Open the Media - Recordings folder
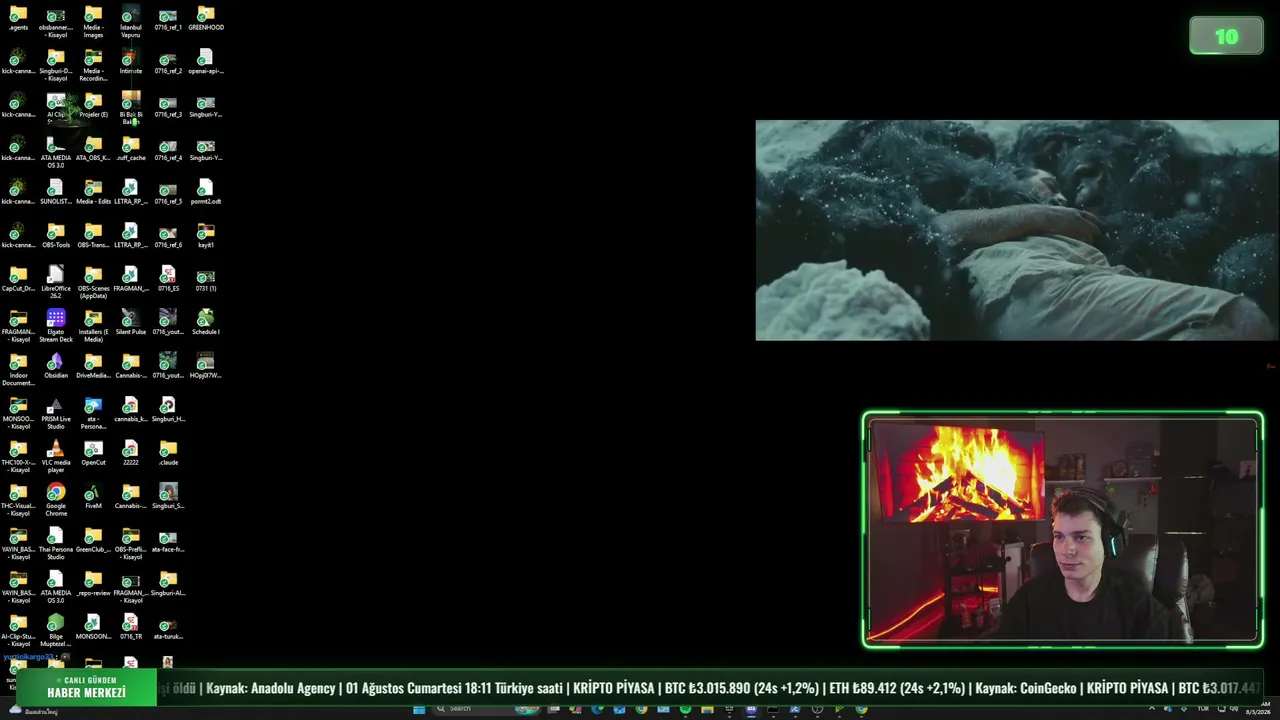 [x=93, y=65]
